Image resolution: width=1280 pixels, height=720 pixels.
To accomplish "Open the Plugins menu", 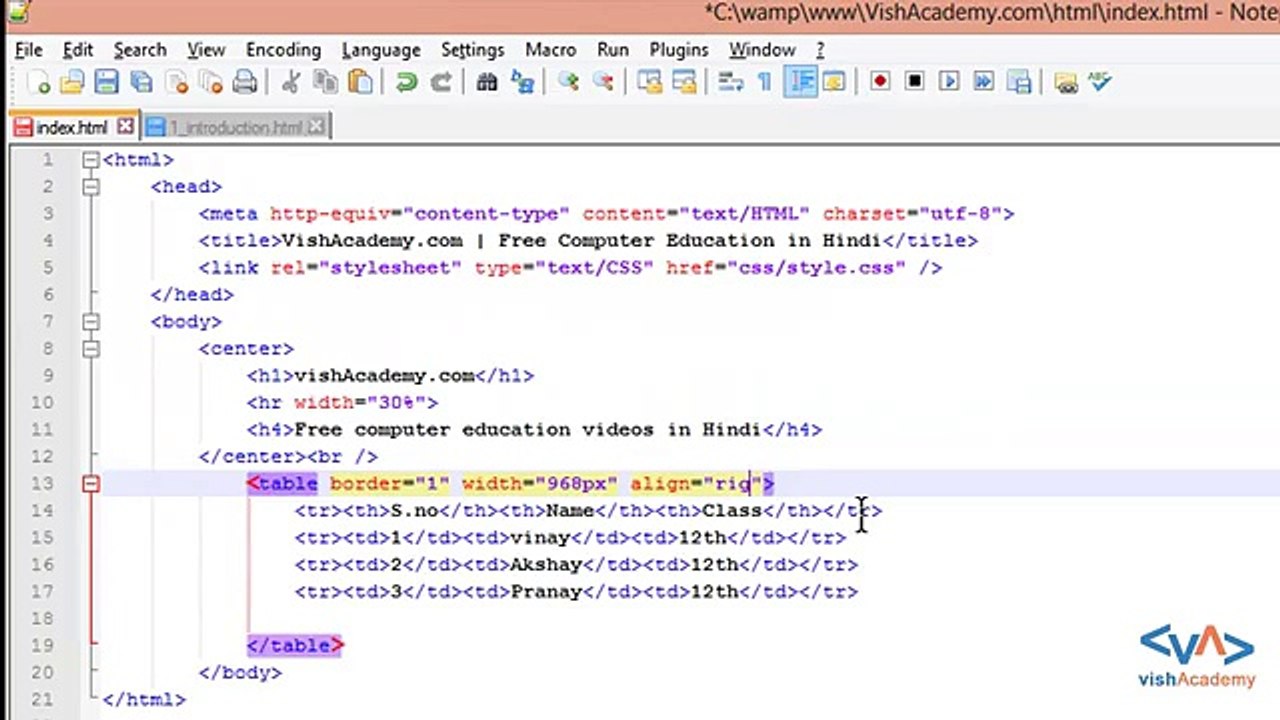I will [x=679, y=49].
